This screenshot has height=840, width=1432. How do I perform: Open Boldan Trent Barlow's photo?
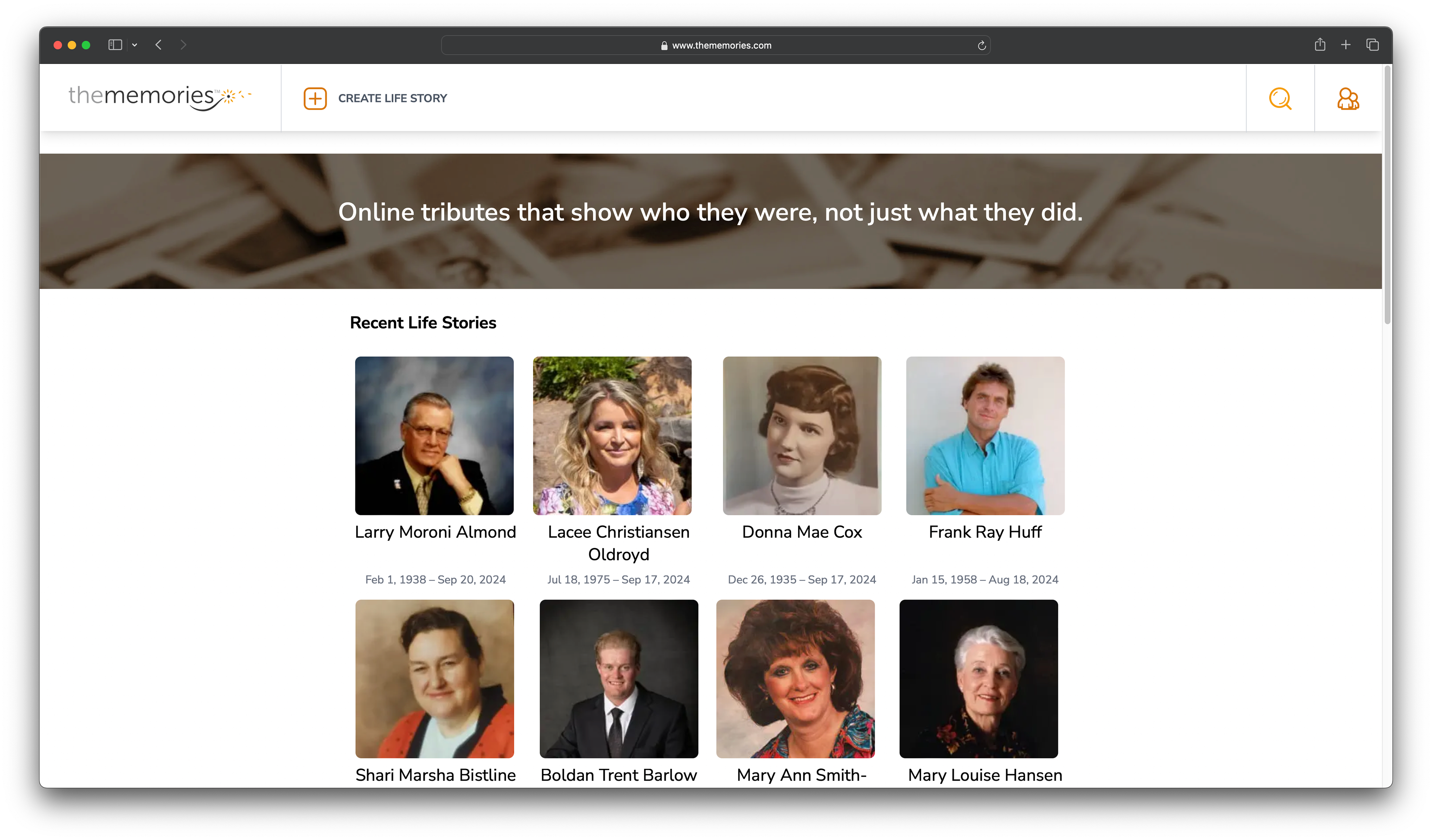[619, 679]
